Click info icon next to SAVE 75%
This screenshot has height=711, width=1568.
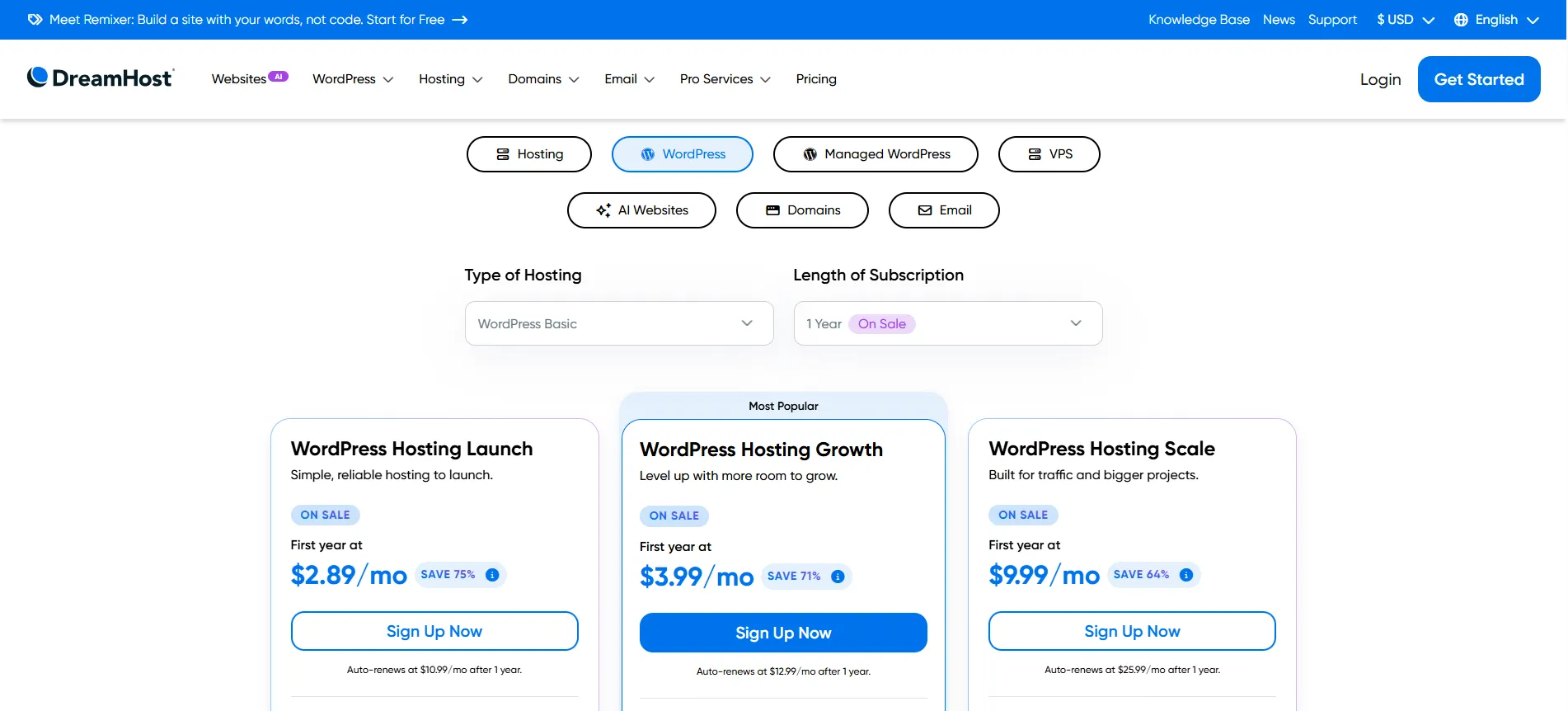click(x=492, y=575)
